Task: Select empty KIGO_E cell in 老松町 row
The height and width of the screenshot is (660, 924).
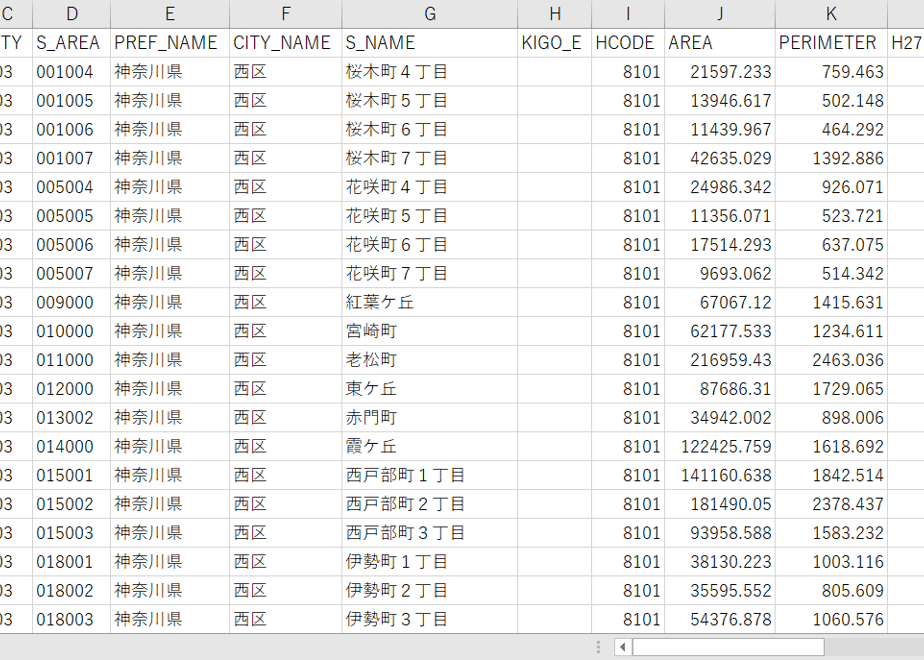Action: [555, 360]
